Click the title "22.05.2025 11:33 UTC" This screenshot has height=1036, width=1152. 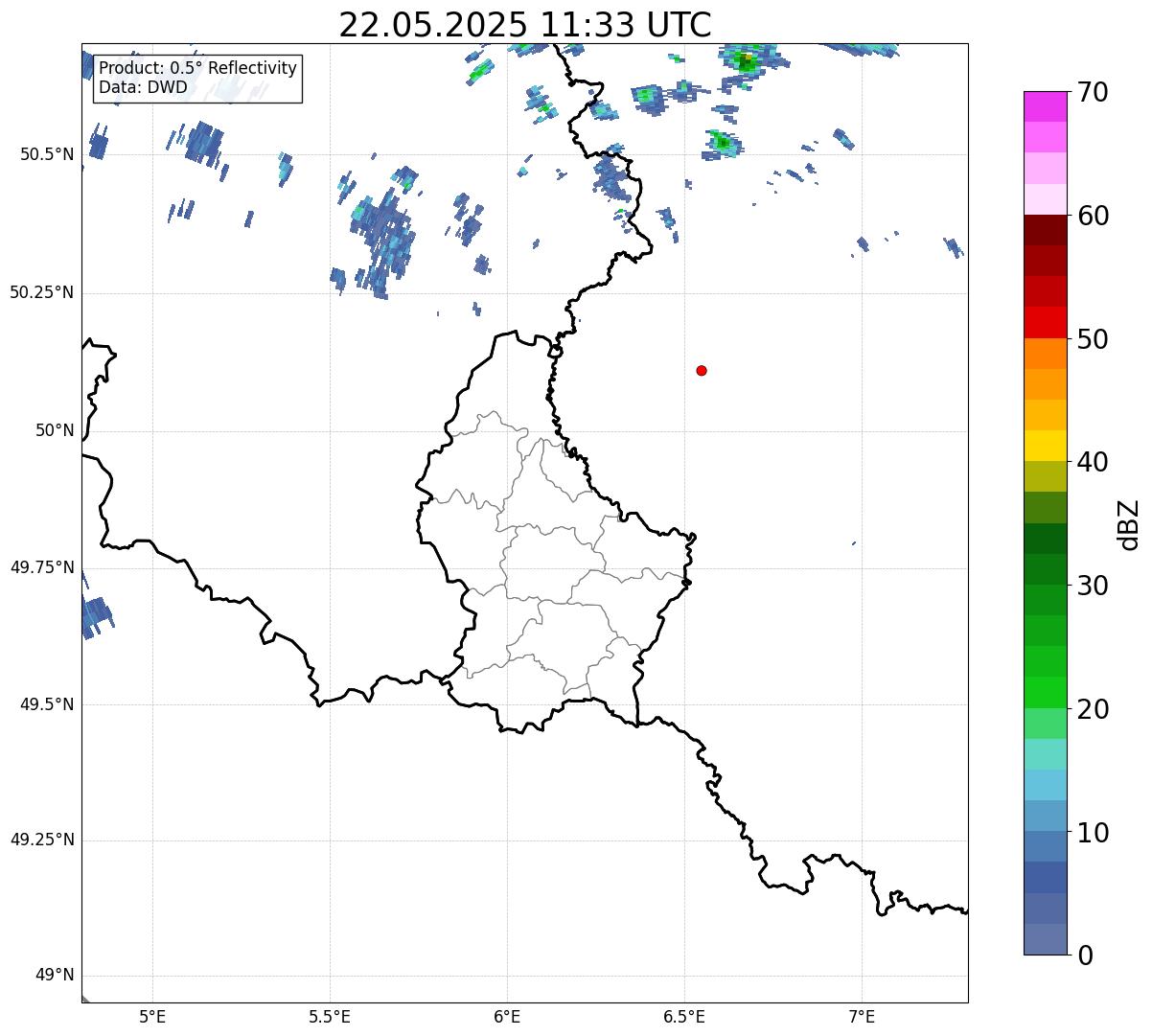tap(525, 25)
